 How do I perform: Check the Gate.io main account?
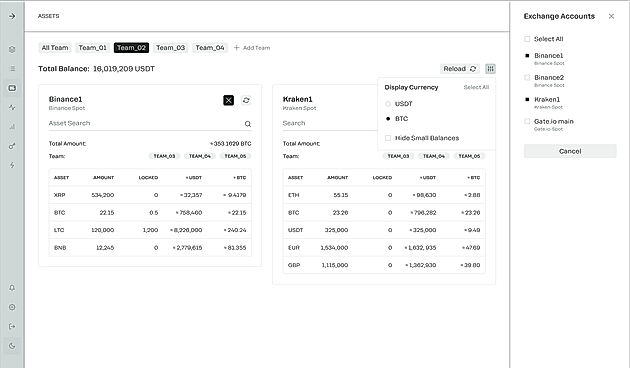(x=527, y=121)
